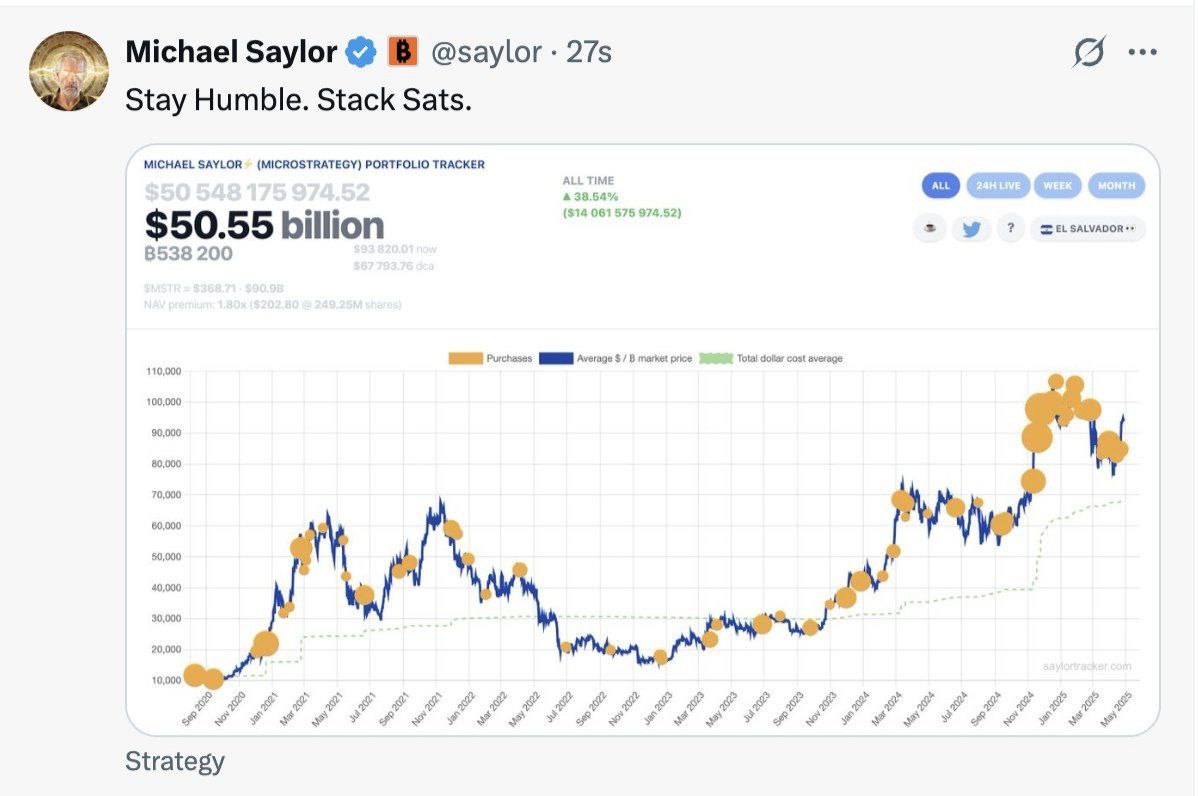The image size is (1198, 796).
Task: Click the blue verified checkmark badge
Action: tap(360, 52)
